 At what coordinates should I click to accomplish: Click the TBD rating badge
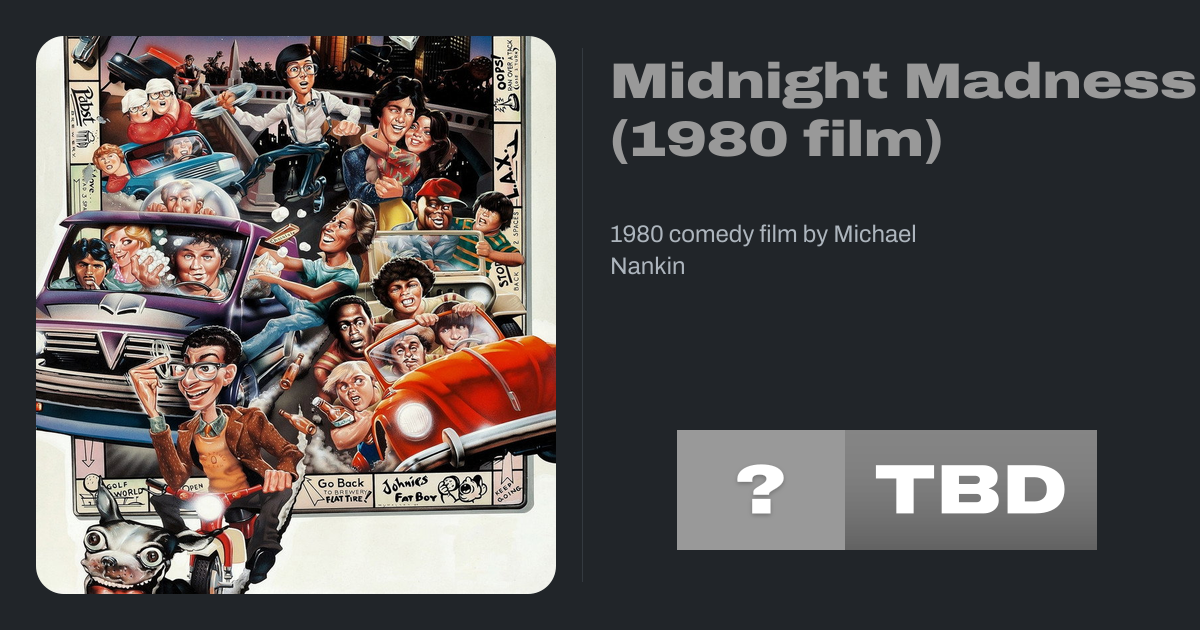tap(970, 490)
